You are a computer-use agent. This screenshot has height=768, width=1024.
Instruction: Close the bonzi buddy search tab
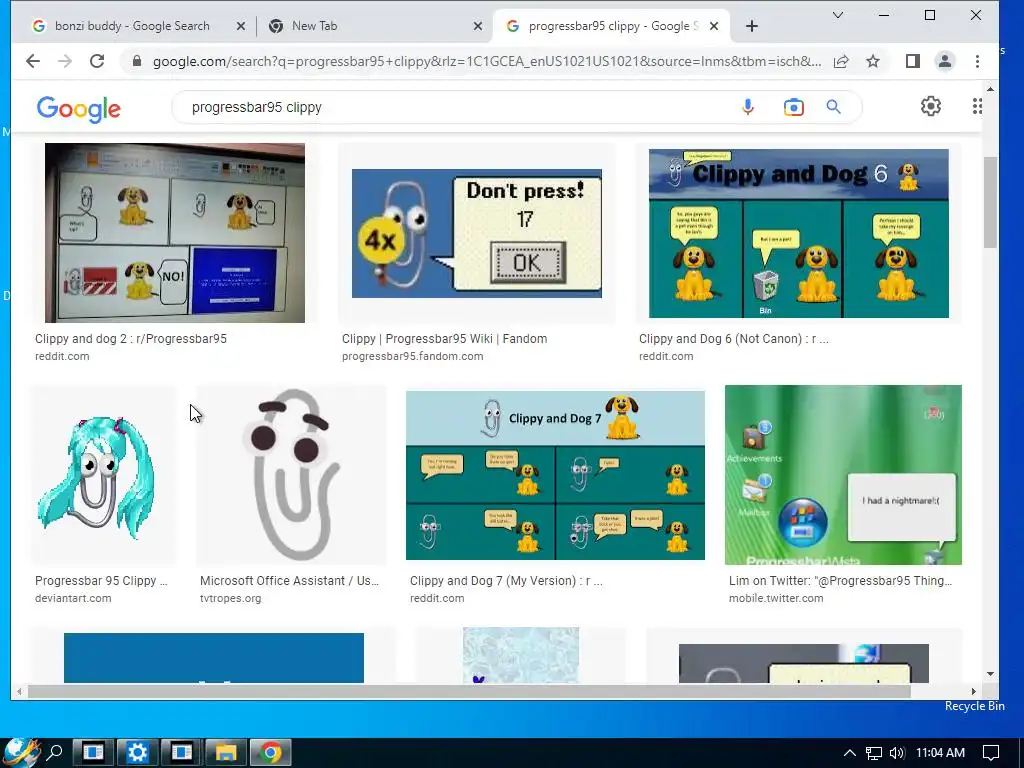(240, 26)
